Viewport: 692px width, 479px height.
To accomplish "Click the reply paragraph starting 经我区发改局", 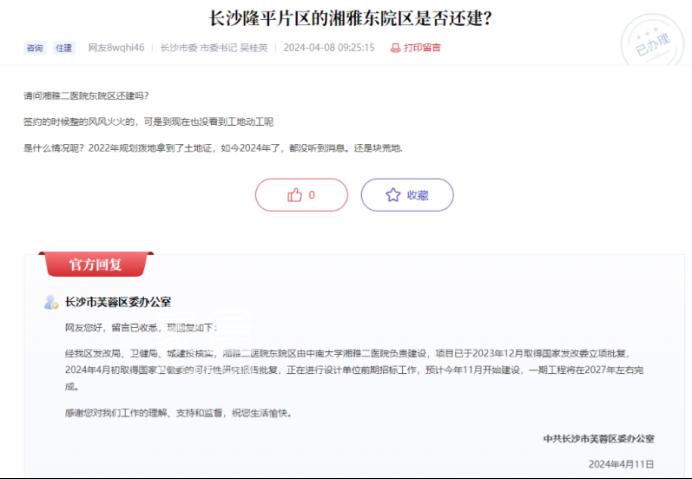I will tap(354, 370).
